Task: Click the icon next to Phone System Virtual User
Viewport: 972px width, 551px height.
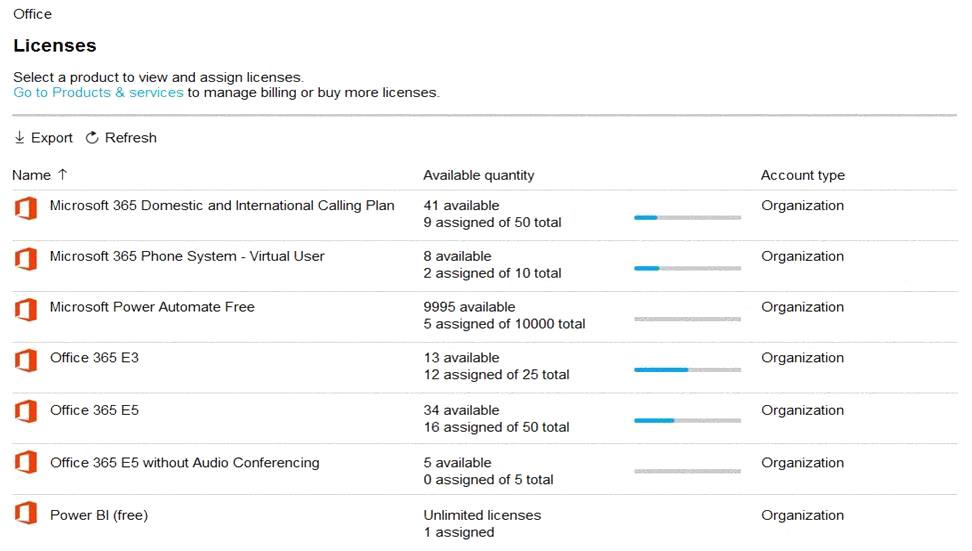Action: coord(25,258)
